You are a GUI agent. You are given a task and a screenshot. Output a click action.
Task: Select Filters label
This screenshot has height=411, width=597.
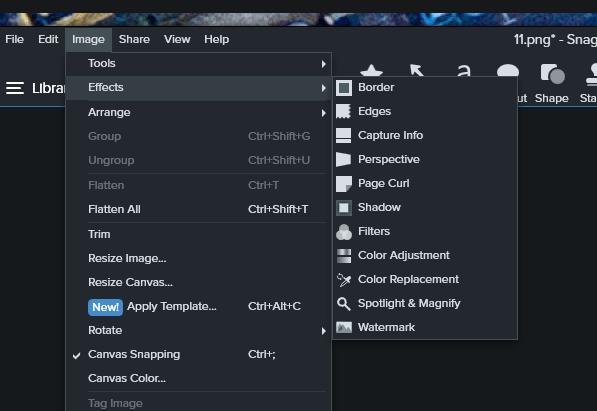tap(374, 231)
